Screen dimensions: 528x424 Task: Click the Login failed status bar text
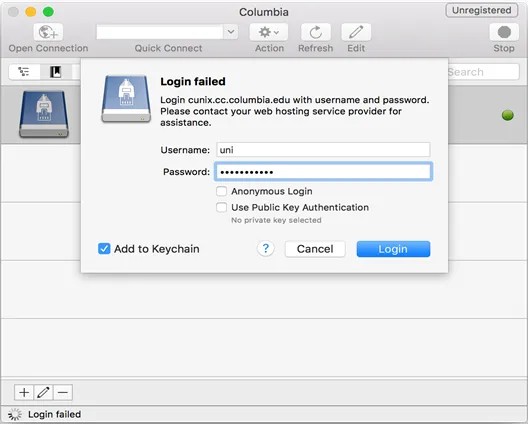(55, 414)
